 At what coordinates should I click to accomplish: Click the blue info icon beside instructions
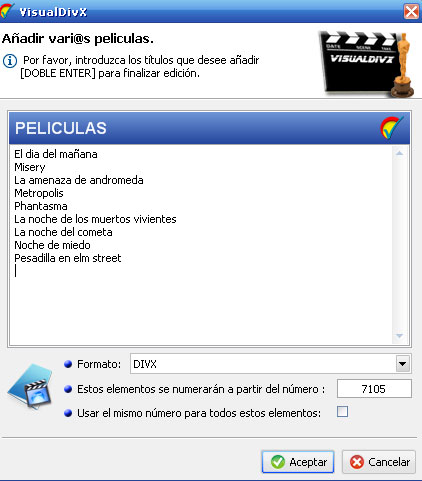(x=10, y=61)
